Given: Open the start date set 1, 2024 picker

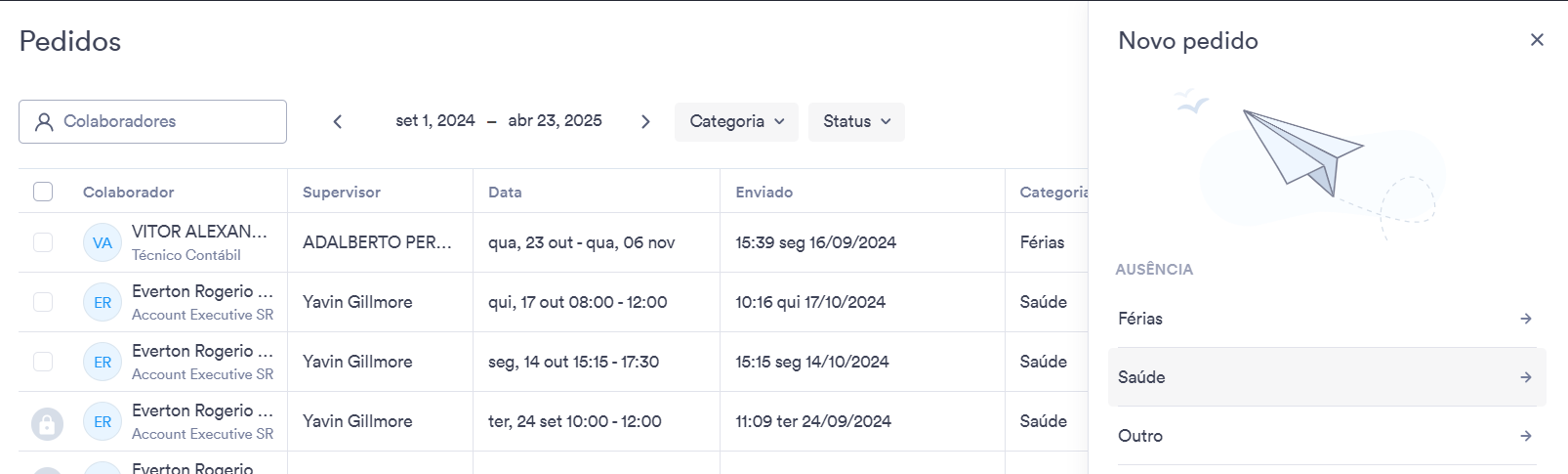Looking at the screenshot, I should tap(435, 120).
